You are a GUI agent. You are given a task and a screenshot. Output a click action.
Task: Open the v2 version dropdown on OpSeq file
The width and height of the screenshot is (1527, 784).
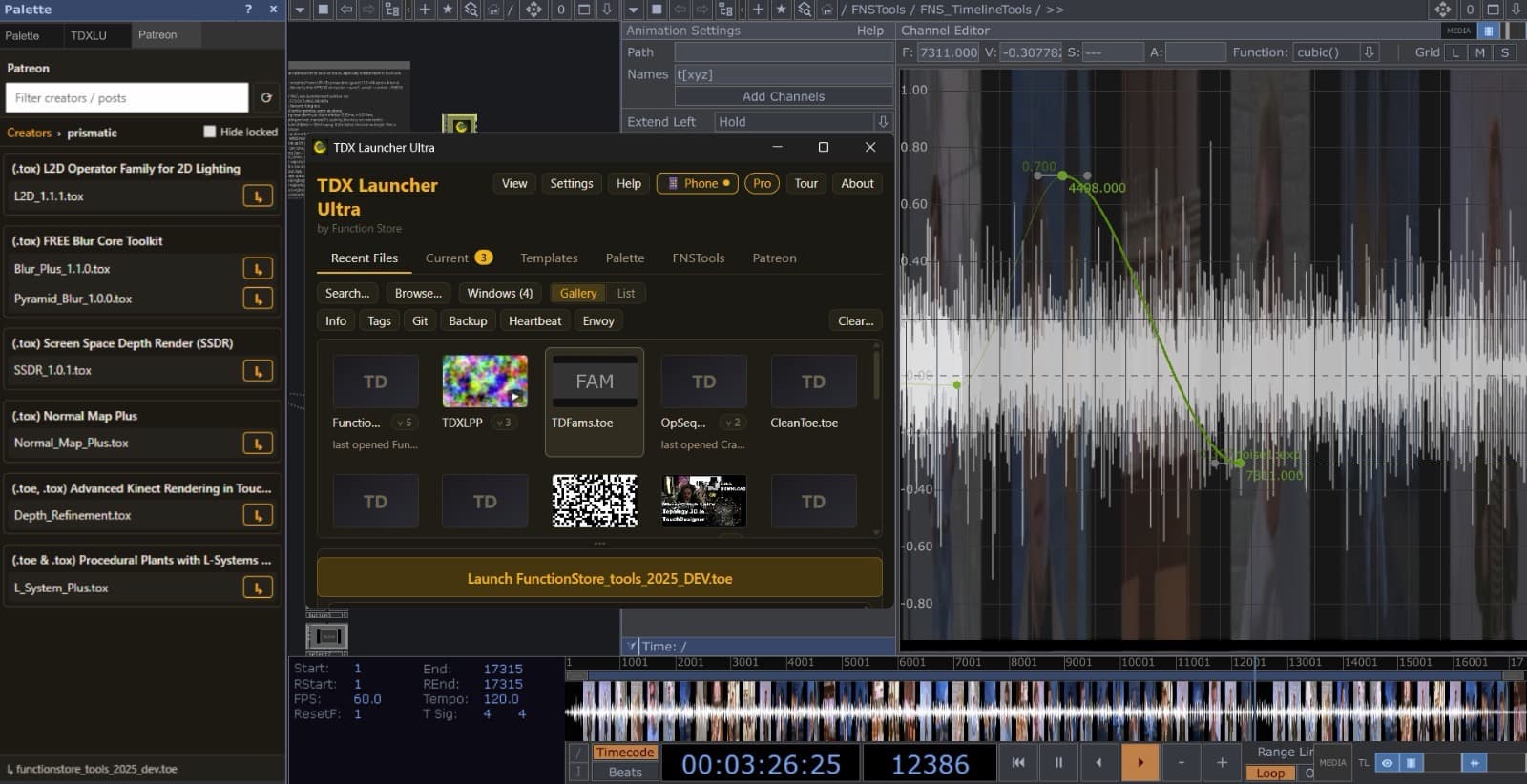[x=732, y=423]
